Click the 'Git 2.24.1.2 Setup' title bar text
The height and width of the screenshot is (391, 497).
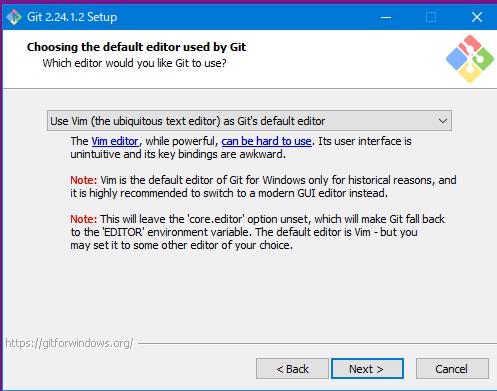point(72,17)
